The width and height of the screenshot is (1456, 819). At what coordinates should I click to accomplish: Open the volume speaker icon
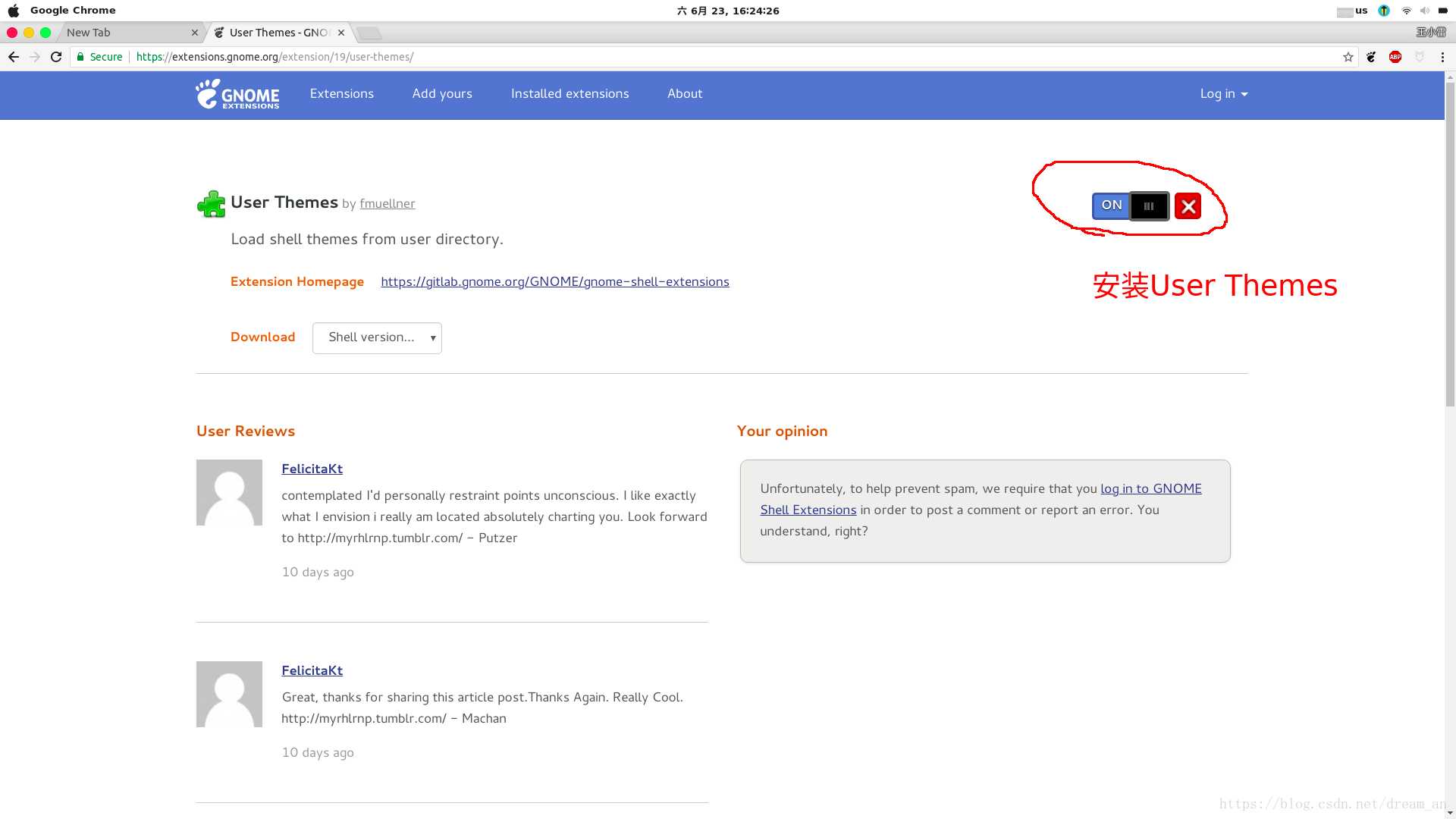coord(1425,11)
